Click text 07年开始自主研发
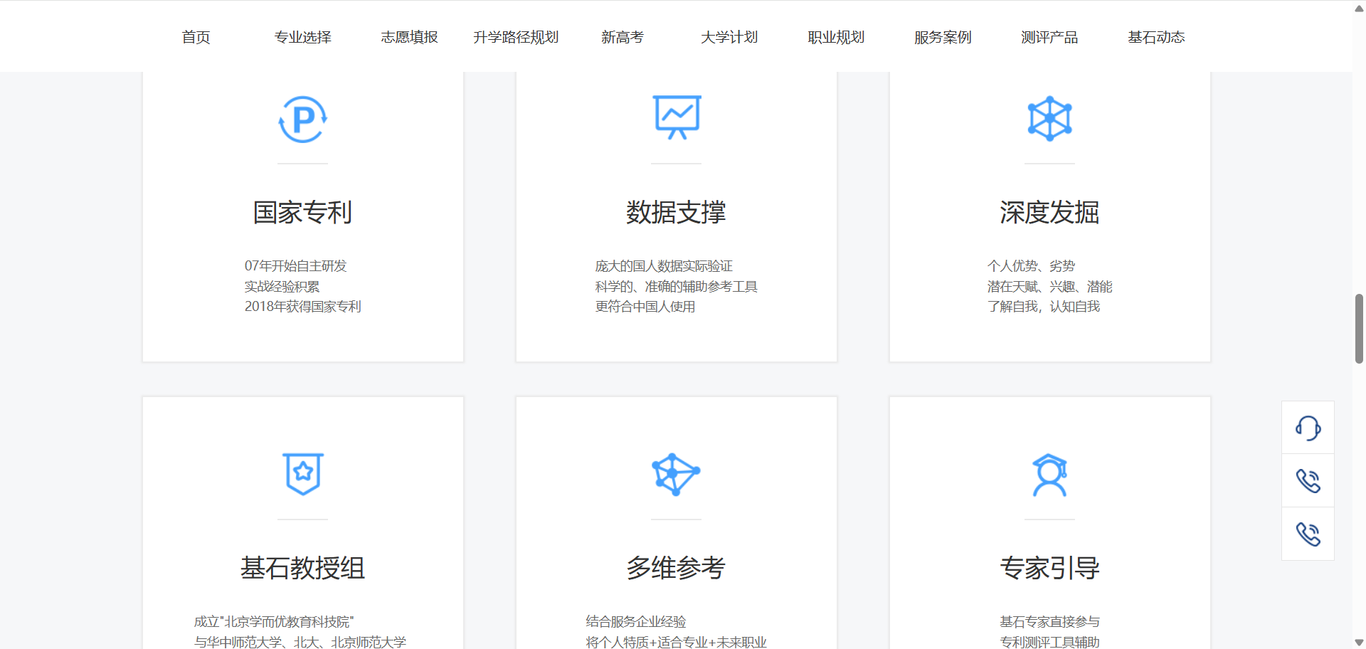 point(296,266)
